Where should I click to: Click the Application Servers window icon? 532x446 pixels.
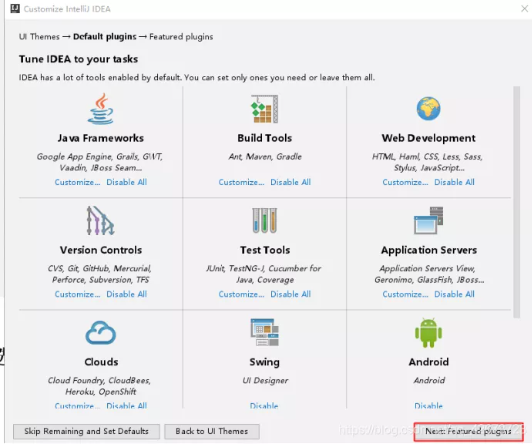click(429, 220)
